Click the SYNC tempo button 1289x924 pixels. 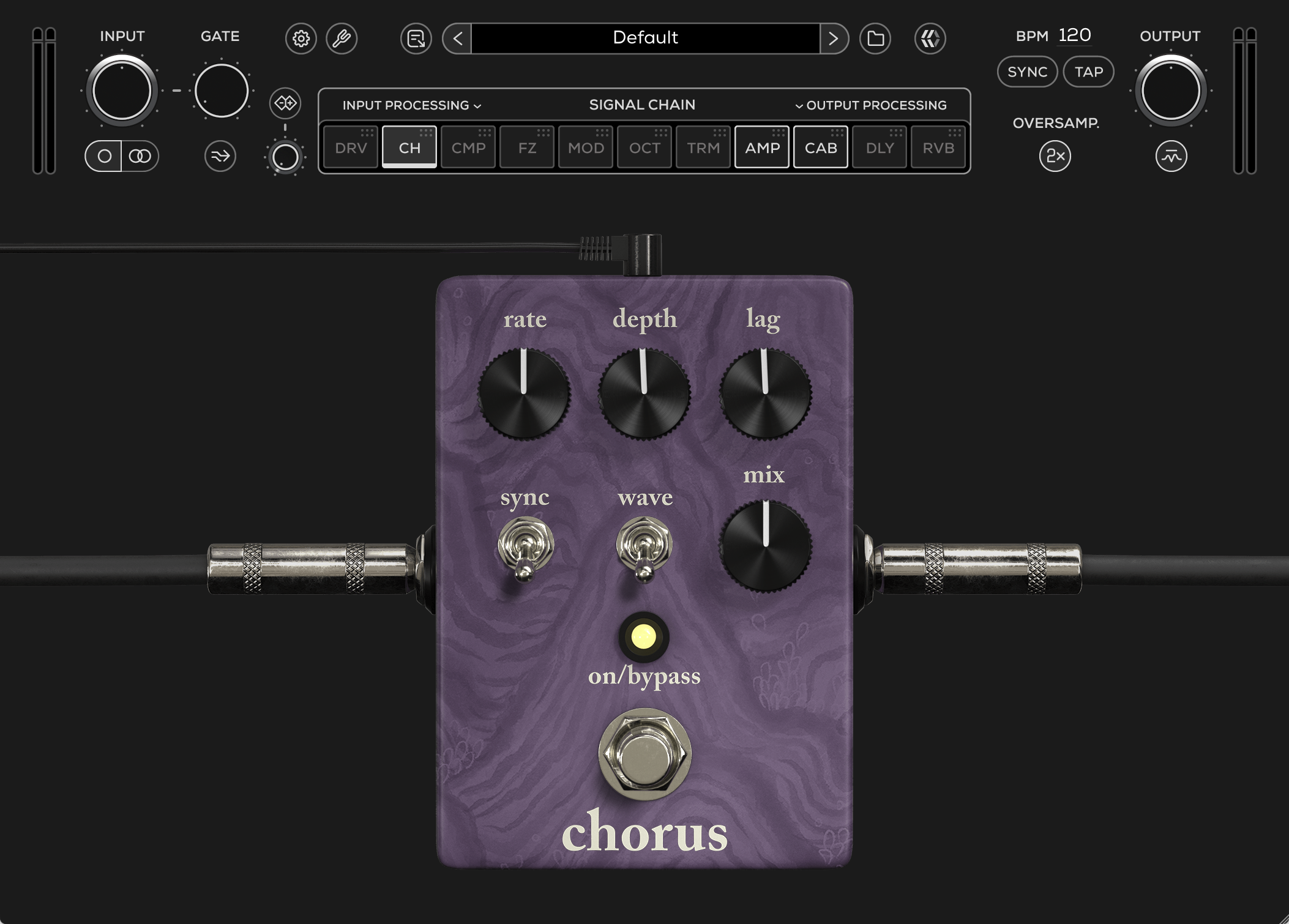tap(1027, 72)
